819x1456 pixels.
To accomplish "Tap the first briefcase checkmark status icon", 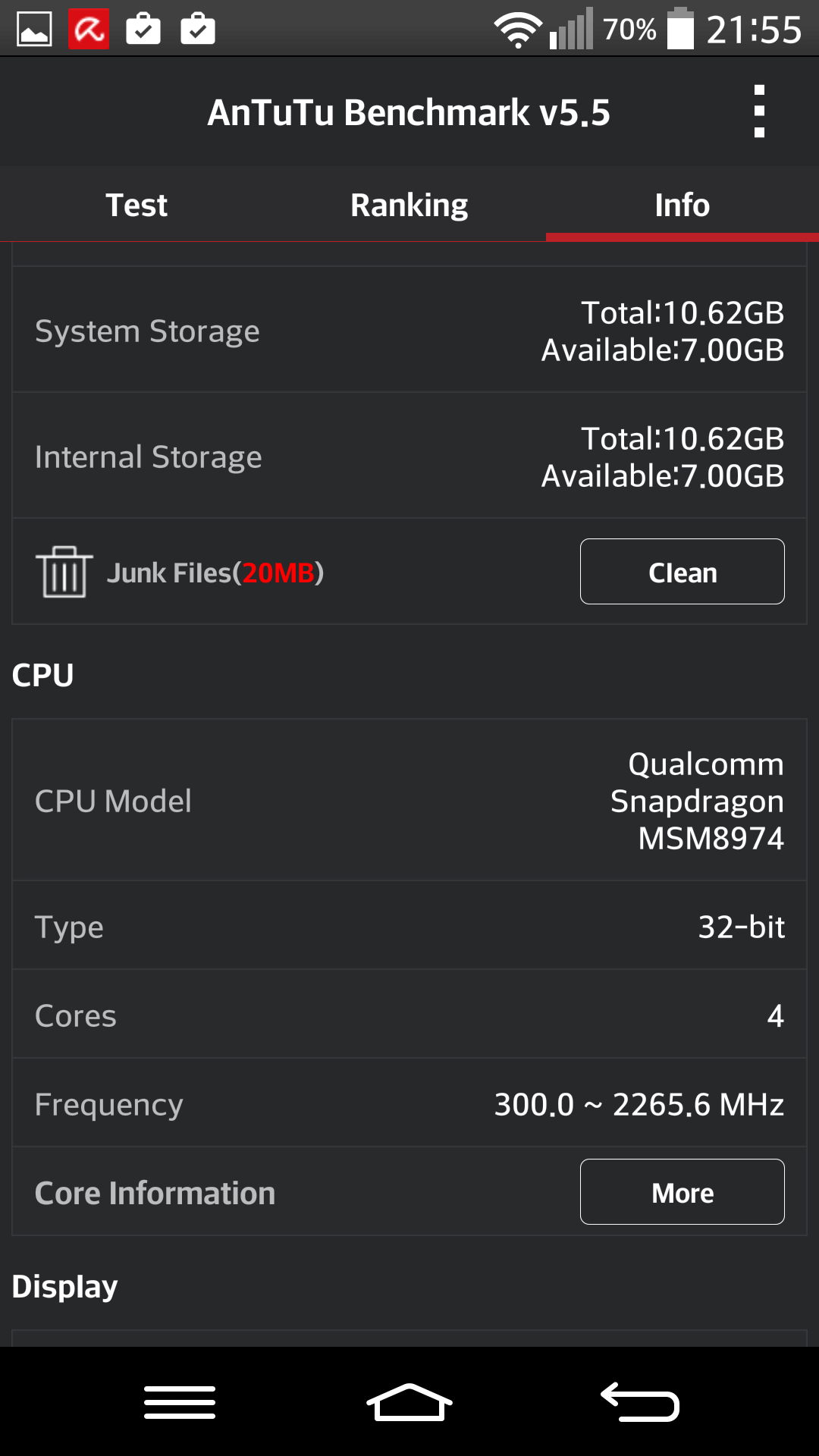I will tap(143, 30).
